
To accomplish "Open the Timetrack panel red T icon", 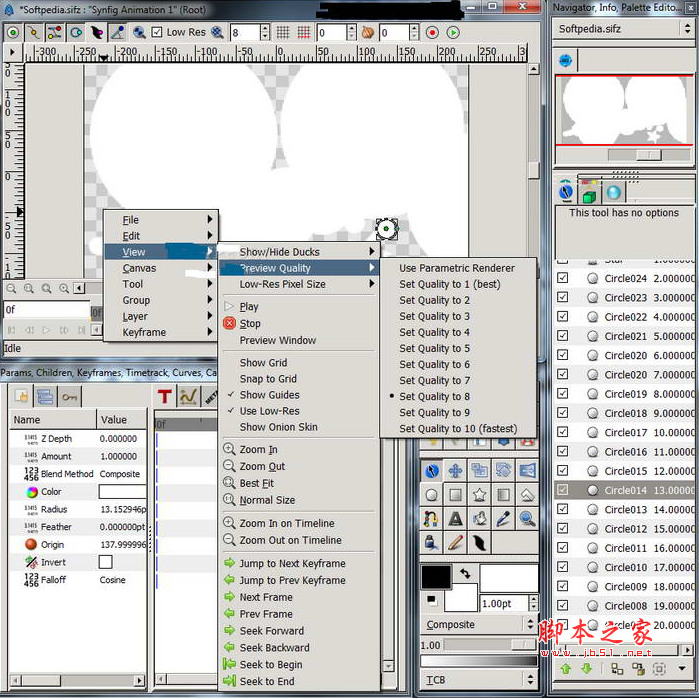I will pyautogui.click(x=164, y=396).
